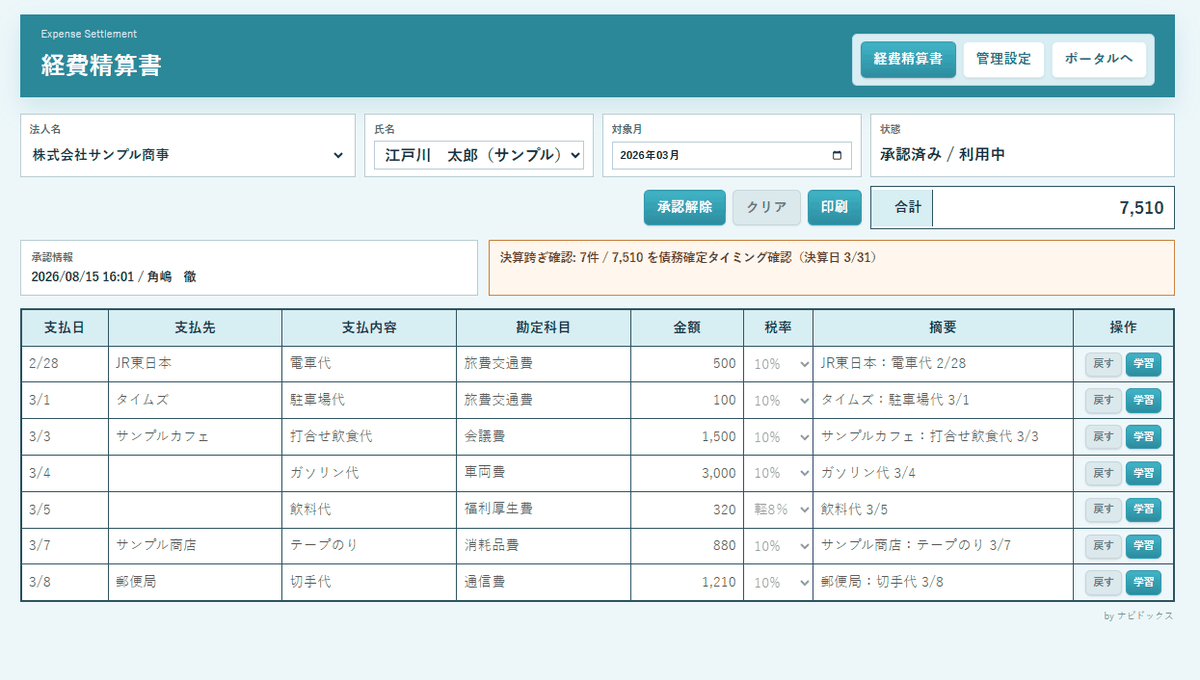Image resolution: width=1200 pixels, height=680 pixels.
Task: Click the 承認情報 approval info text
Action: coord(113,277)
